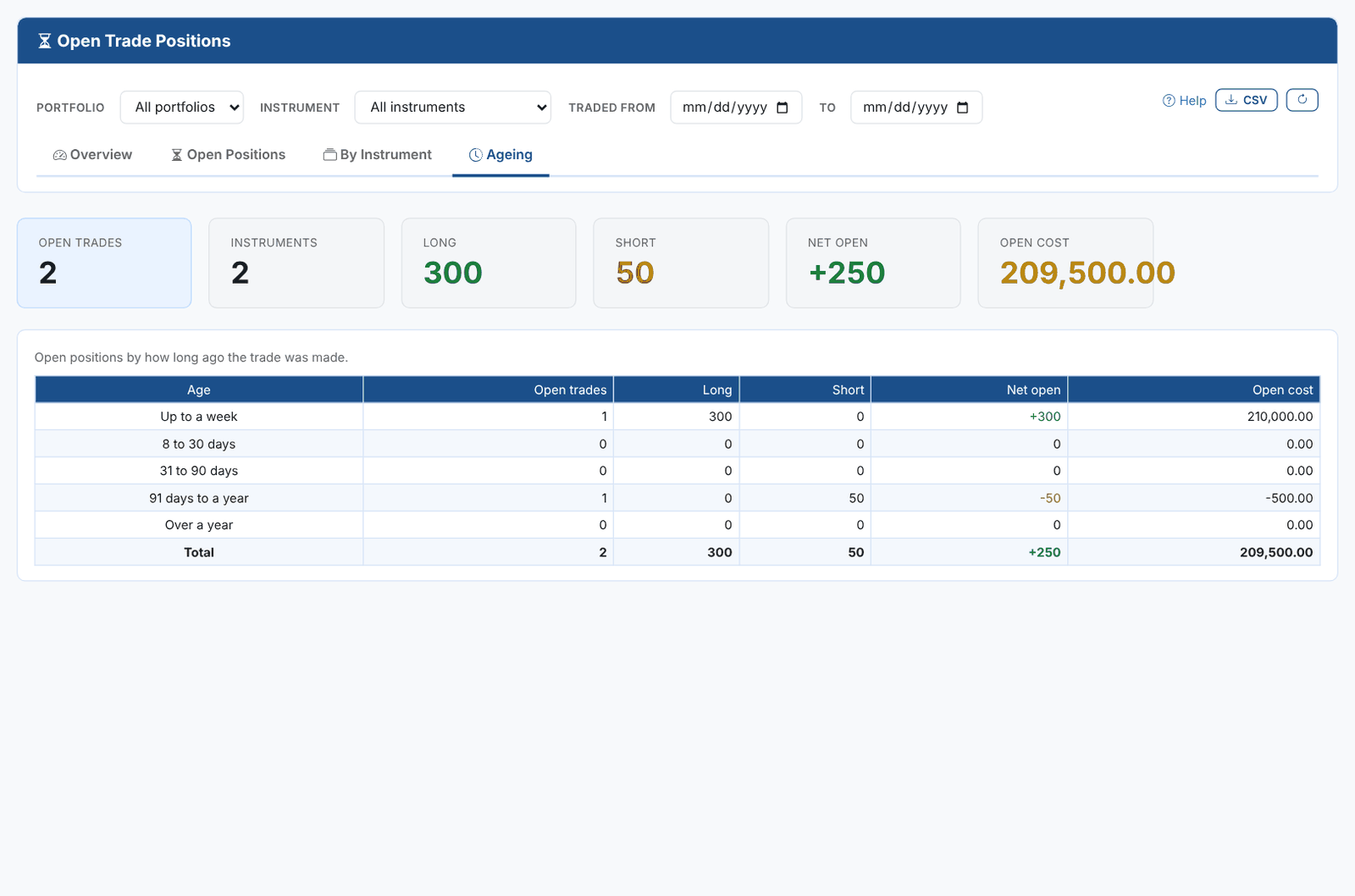Image resolution: width=1355 pixels, height=896 pixels.
Task: Select the Open Cost summary card
Action: [x=1065, y=263]
